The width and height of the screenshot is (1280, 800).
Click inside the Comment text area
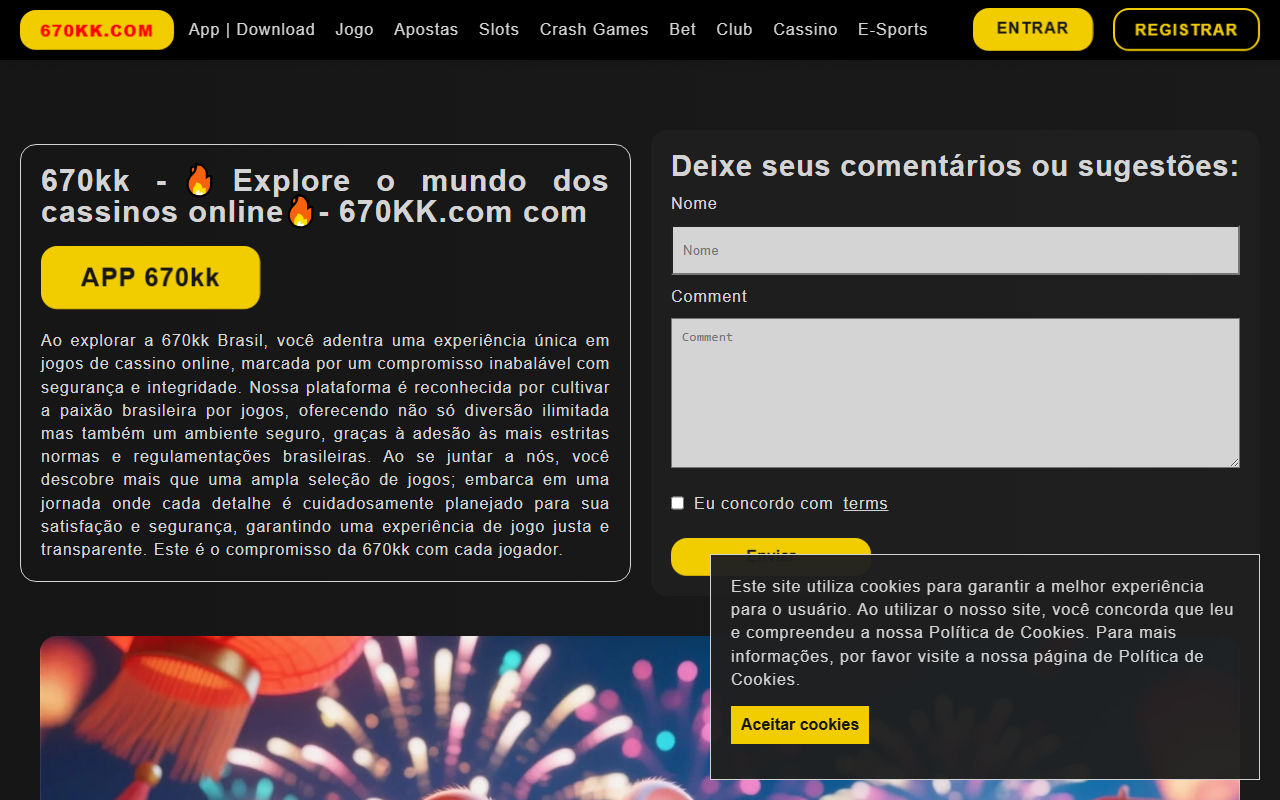[955, 393]
